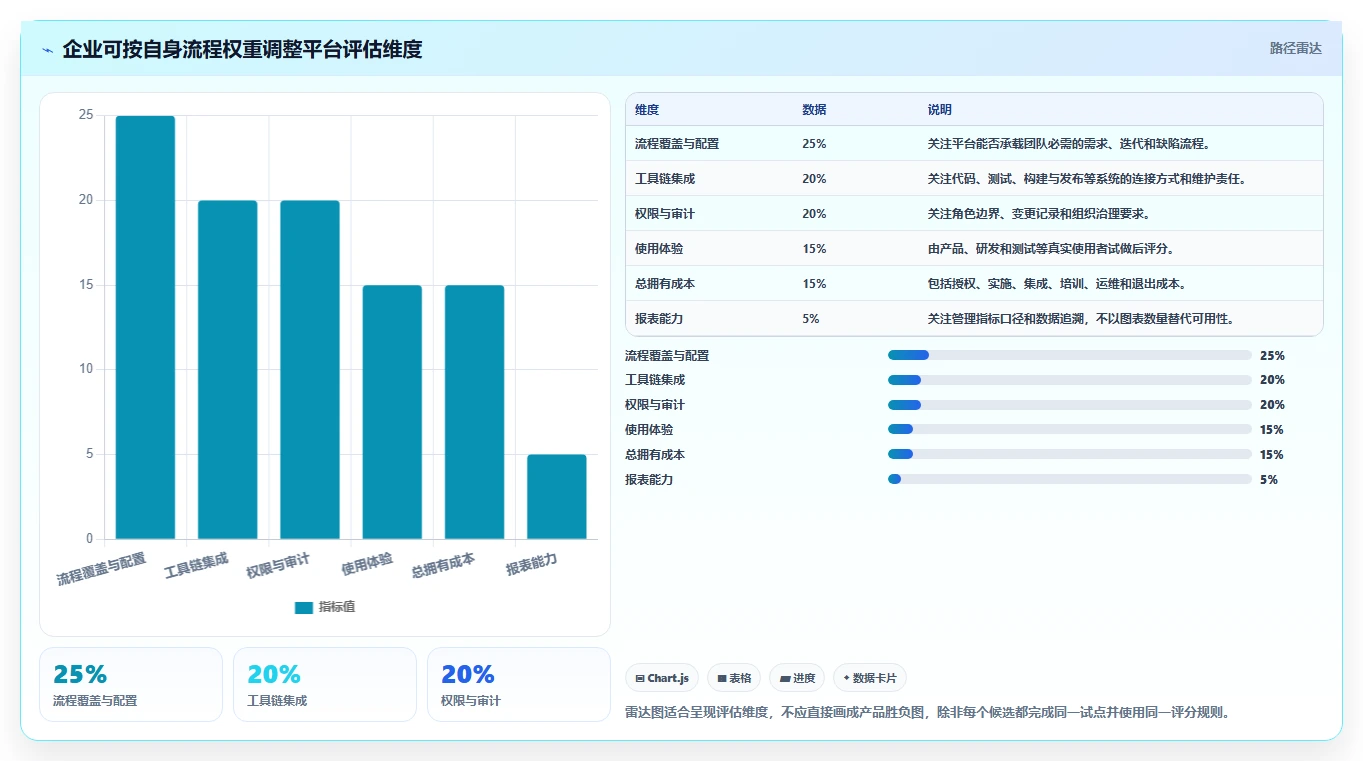Click the 使用体验 progress bar

coord(1070,430)
